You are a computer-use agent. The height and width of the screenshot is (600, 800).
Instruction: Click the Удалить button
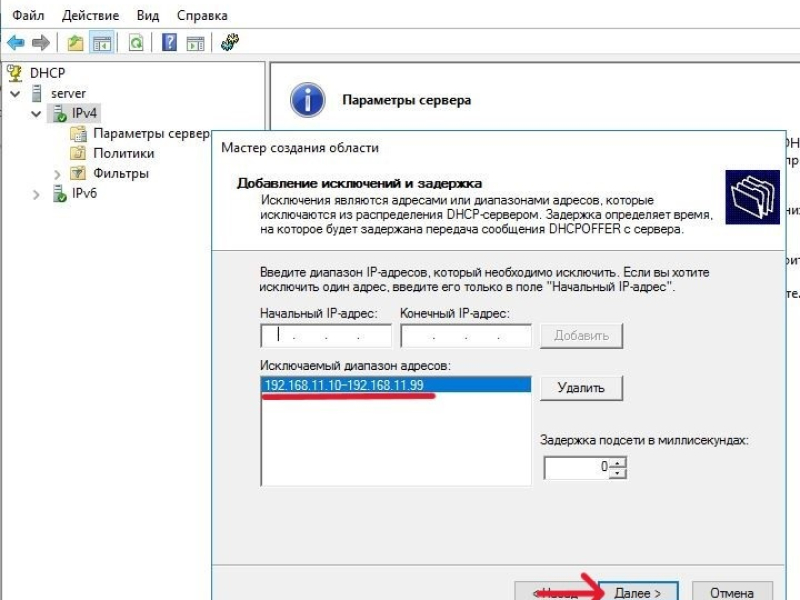(x=582, y=388)
